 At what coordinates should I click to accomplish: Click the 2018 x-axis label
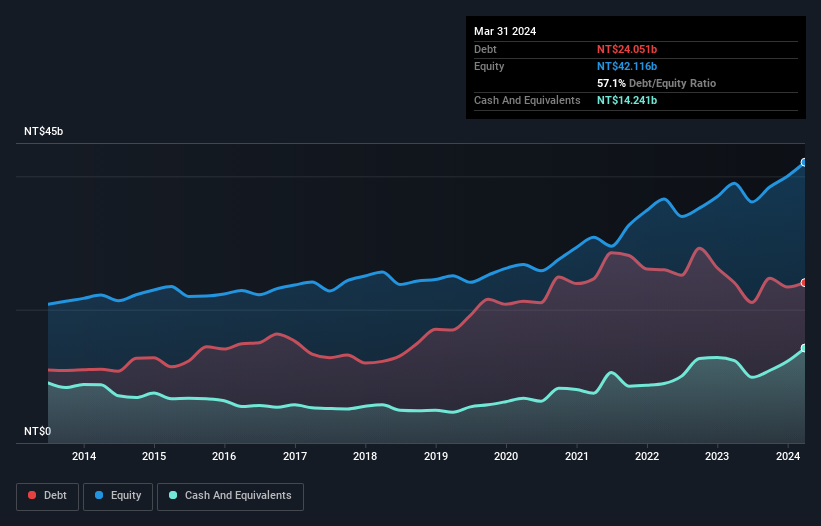(x=365, y=456)
